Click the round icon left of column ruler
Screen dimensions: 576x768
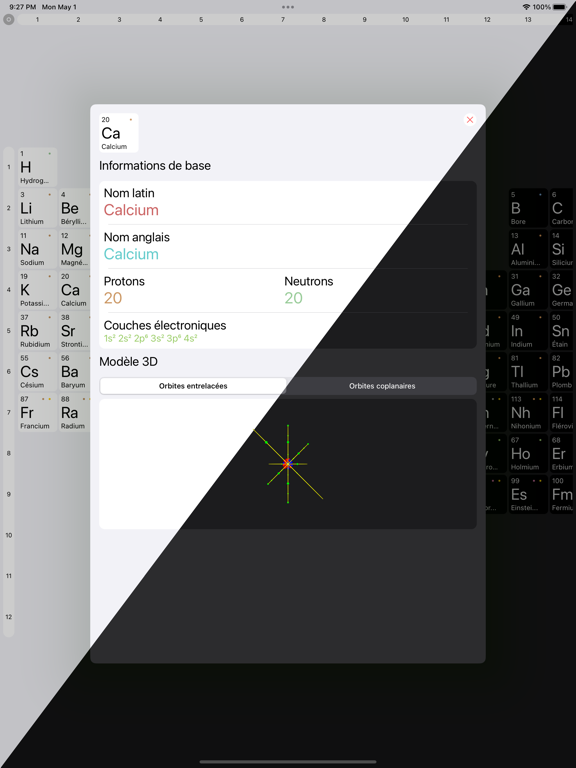pyautogui.click(x=8, y=20)
